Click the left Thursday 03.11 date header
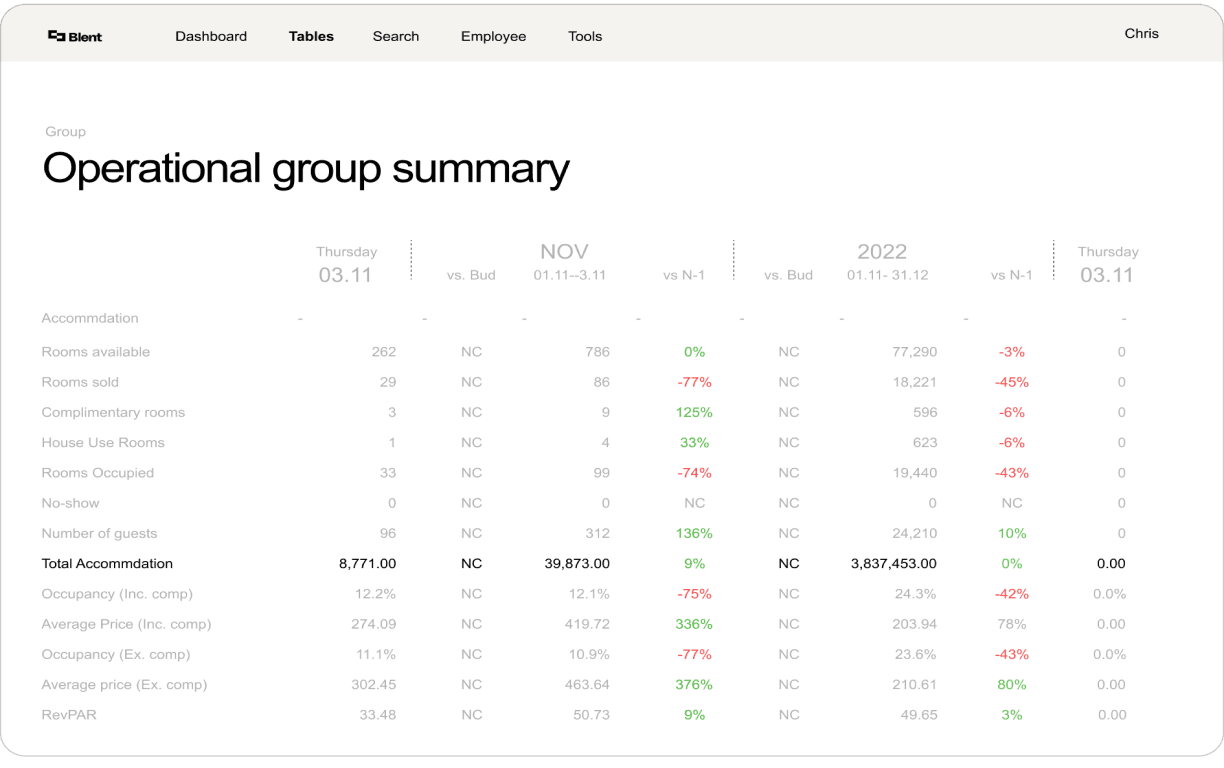 click(346, 264)
